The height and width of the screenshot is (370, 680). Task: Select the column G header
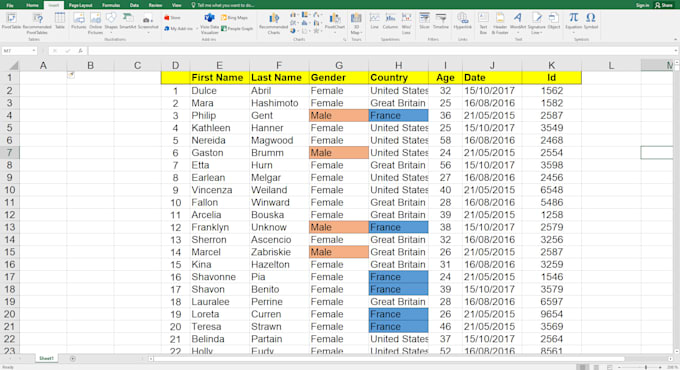pos(339,65)
